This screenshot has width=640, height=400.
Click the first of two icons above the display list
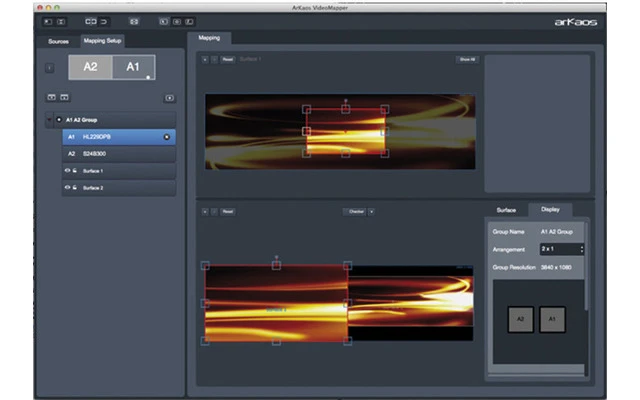(51, 97)
